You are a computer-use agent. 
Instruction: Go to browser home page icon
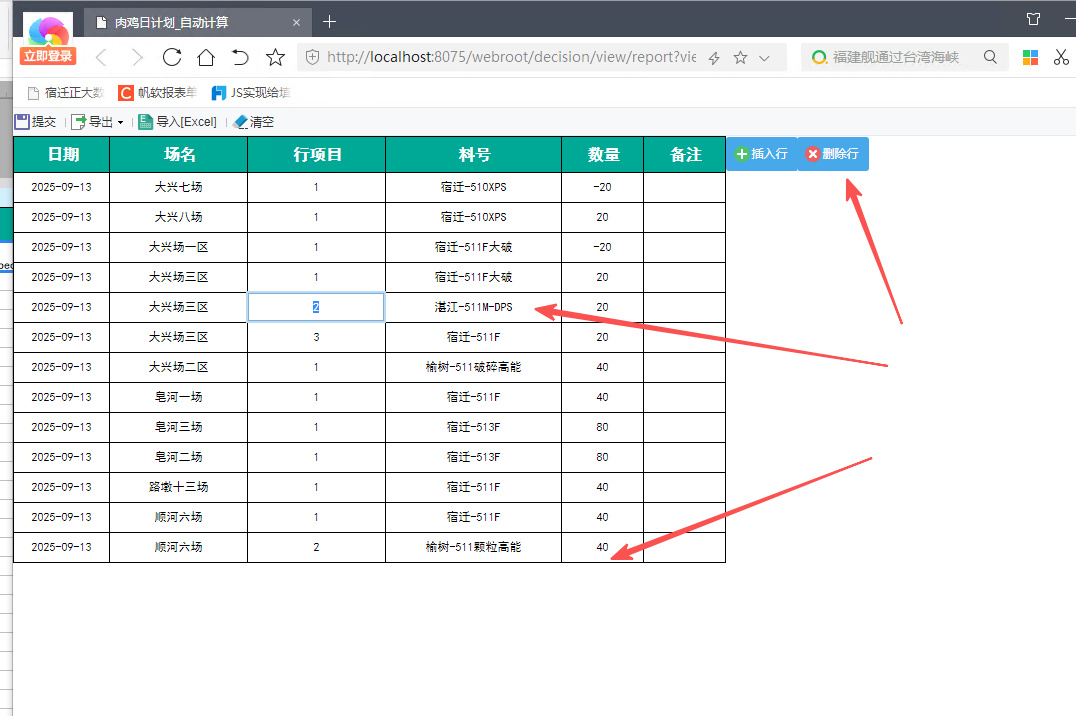point(206,57)
